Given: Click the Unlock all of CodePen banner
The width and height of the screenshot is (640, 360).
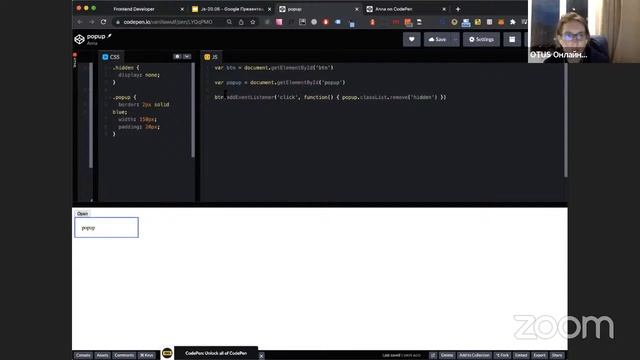Looking at the screenshot, I should point(216,353).
